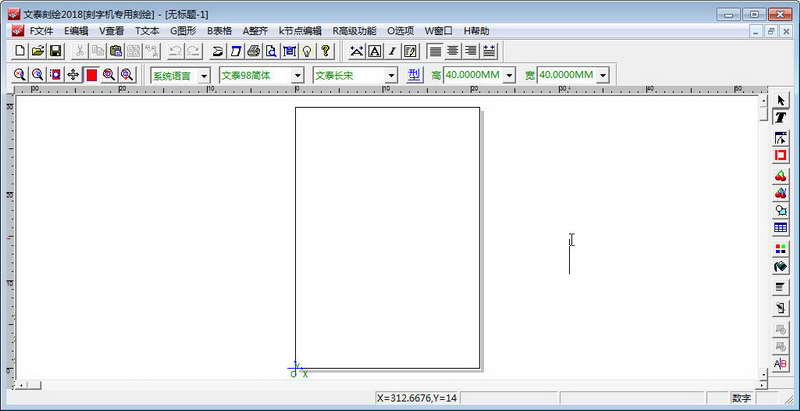Click the lower cherries icon with blue
The width and height of the screenshot is (800, 411).
pyautogui.click(x=781, y=193)
